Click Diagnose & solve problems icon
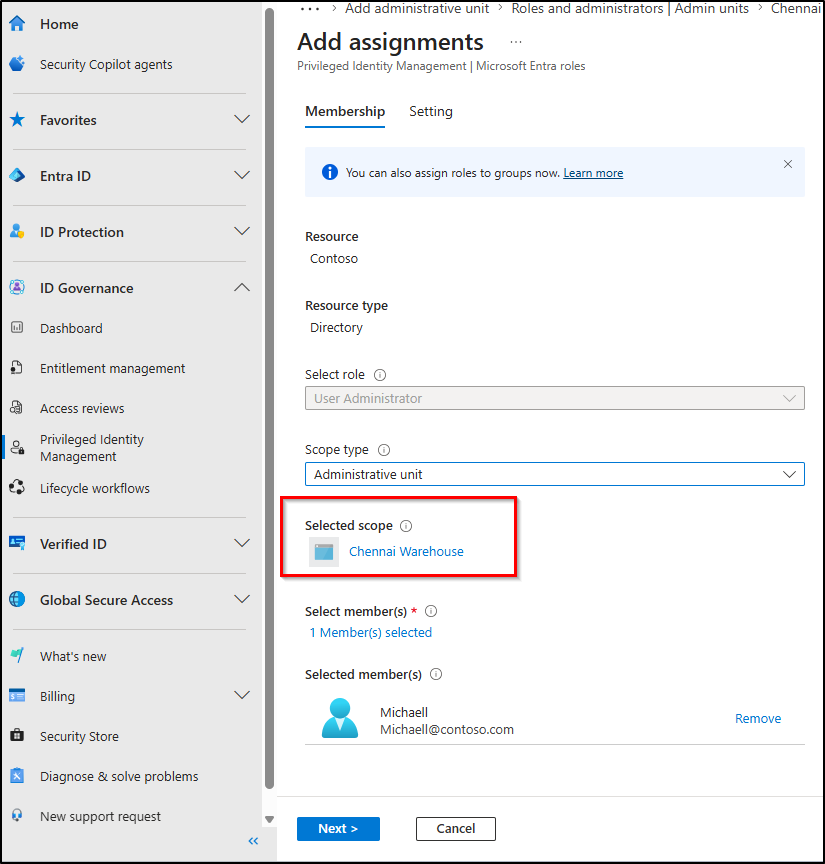The width and height of the screenshot is (825, 864). click(x=17, y=776)
